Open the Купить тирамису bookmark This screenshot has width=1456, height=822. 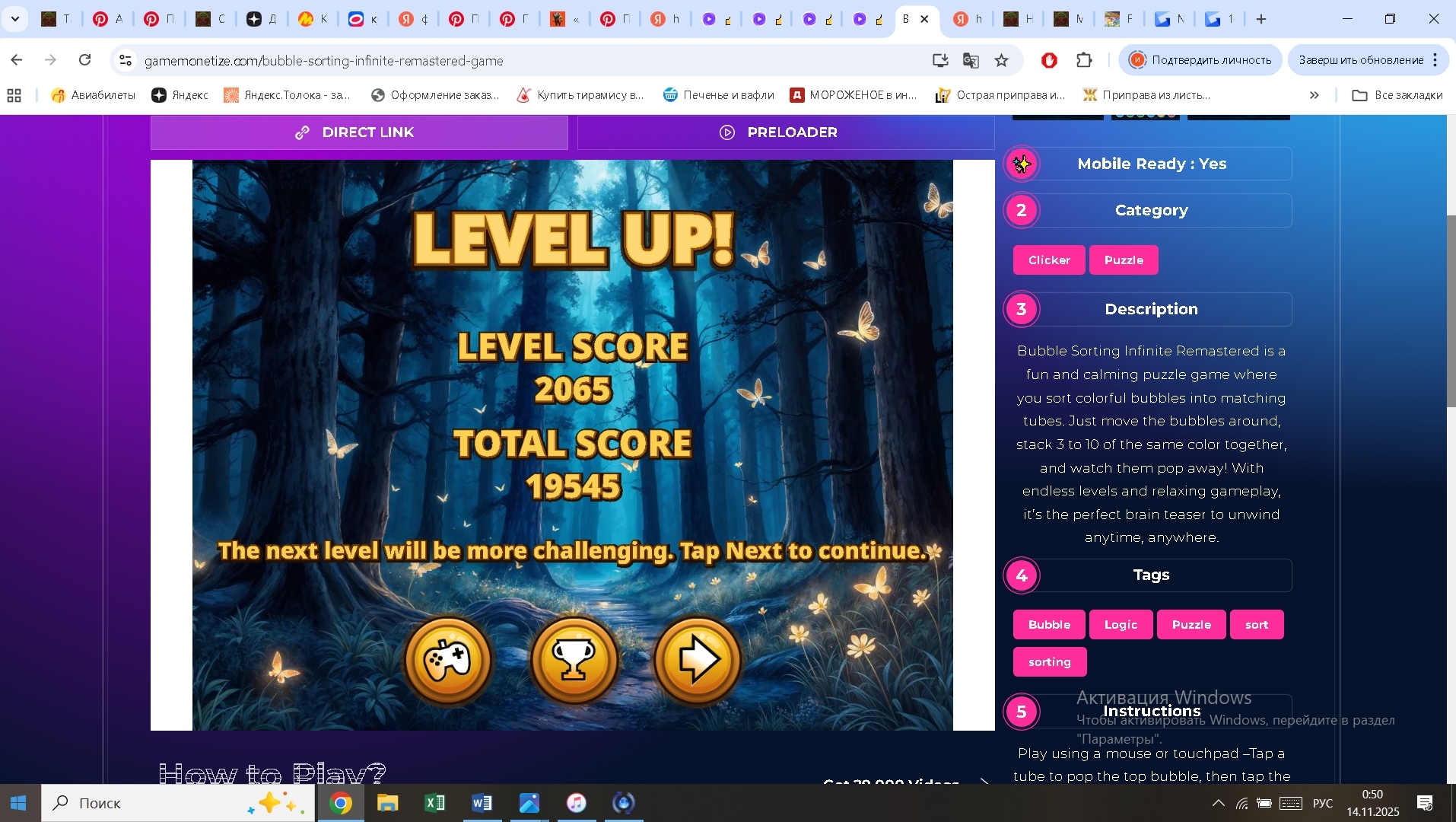580,95
